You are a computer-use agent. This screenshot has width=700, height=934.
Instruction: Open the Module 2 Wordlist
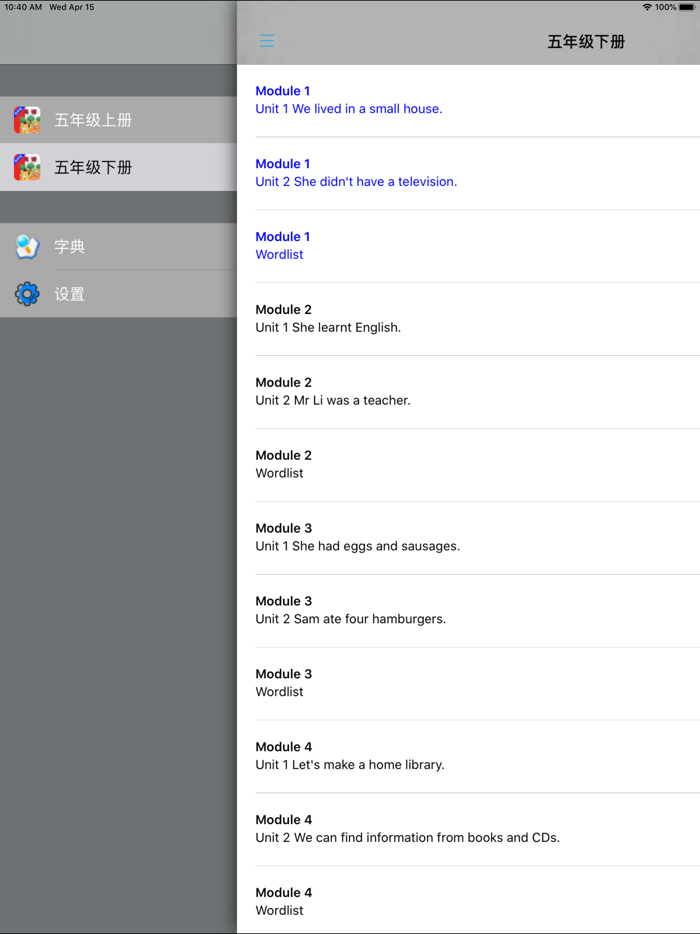(x=468, y=464)
